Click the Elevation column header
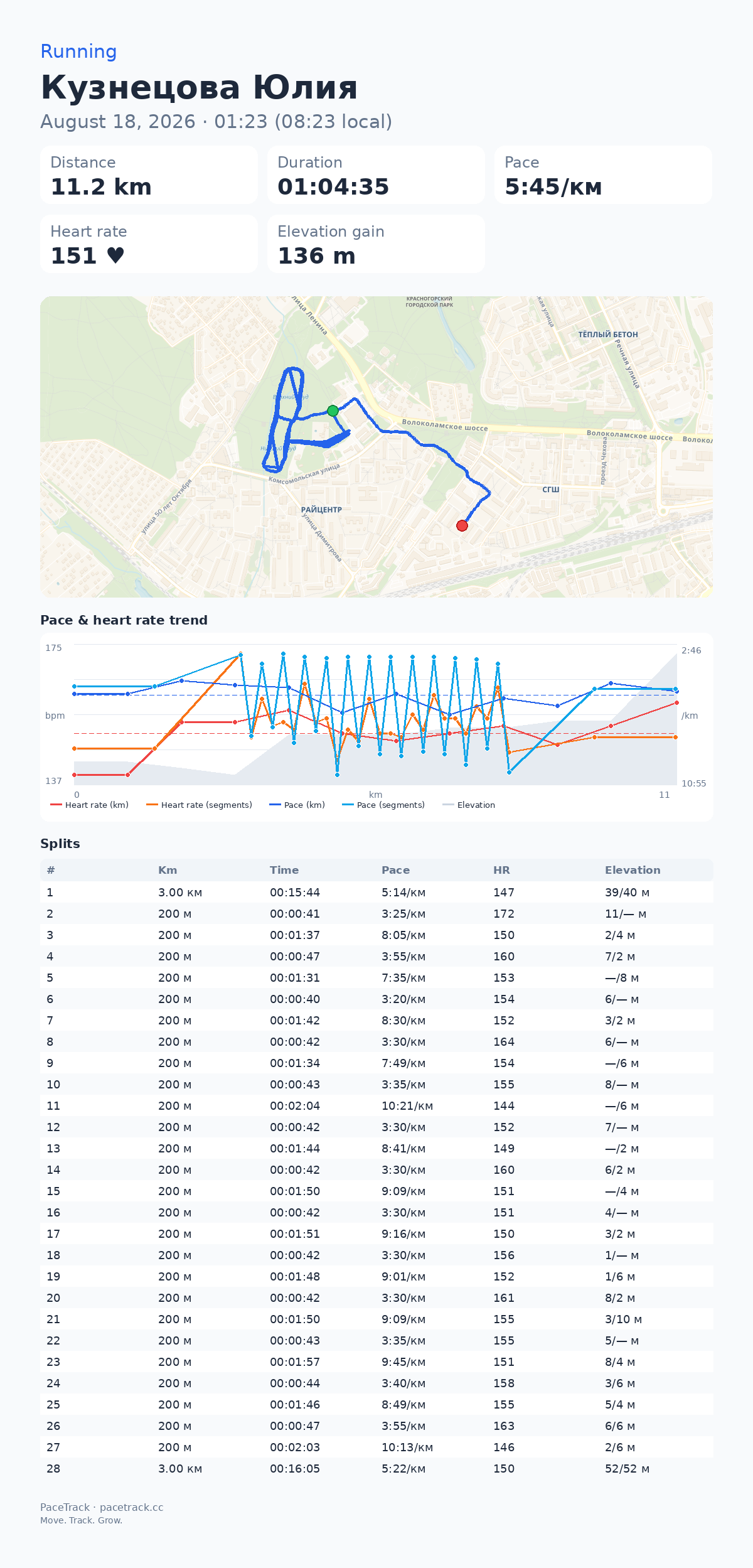 633,870
